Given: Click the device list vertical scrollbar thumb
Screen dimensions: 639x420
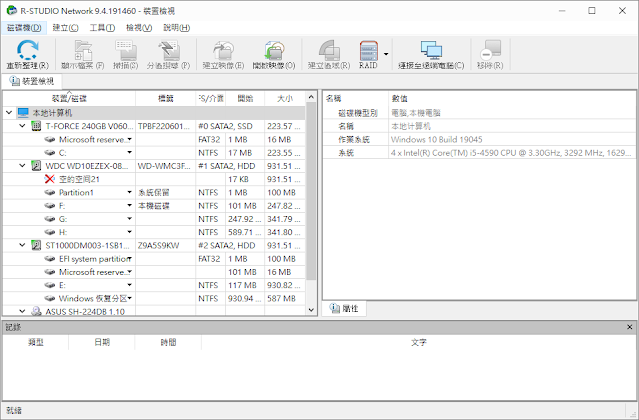Looking at the screenshot, I should [311, 191].
